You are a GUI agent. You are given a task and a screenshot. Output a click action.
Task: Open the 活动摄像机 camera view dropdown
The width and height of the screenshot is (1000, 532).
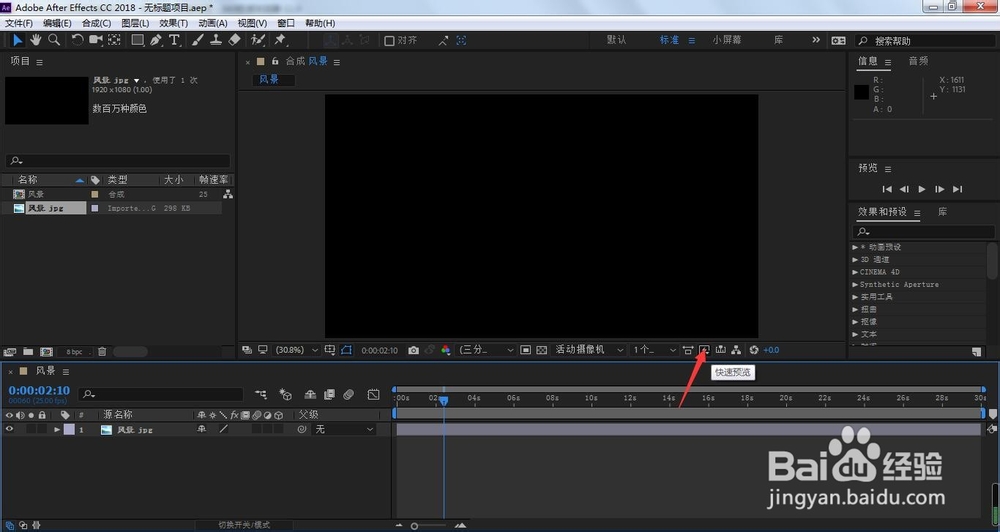(x=588, y=350)
